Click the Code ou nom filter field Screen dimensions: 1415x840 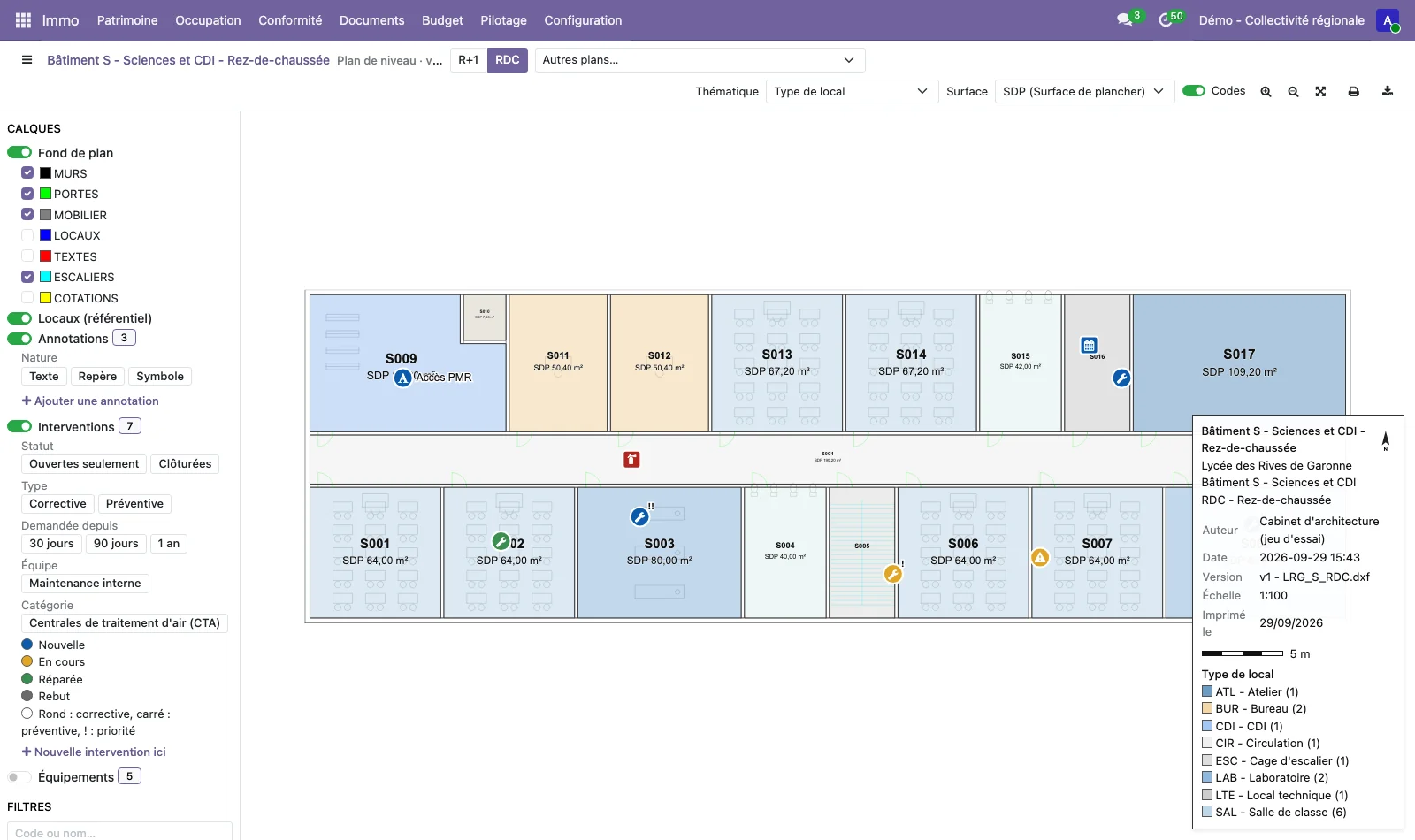pos(119,831)
